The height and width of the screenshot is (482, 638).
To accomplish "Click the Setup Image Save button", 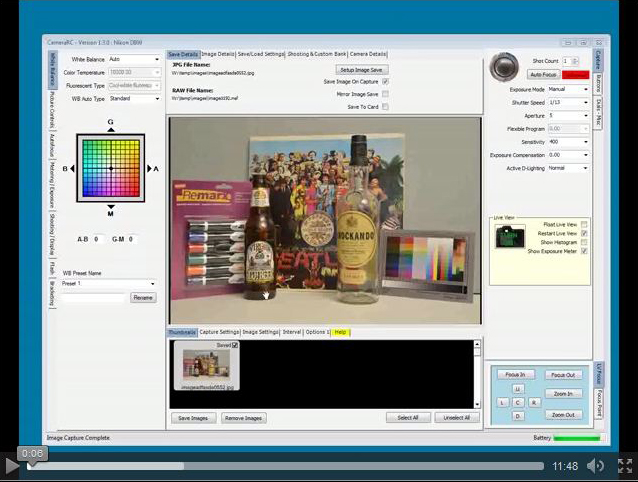I will pos(361,69).
